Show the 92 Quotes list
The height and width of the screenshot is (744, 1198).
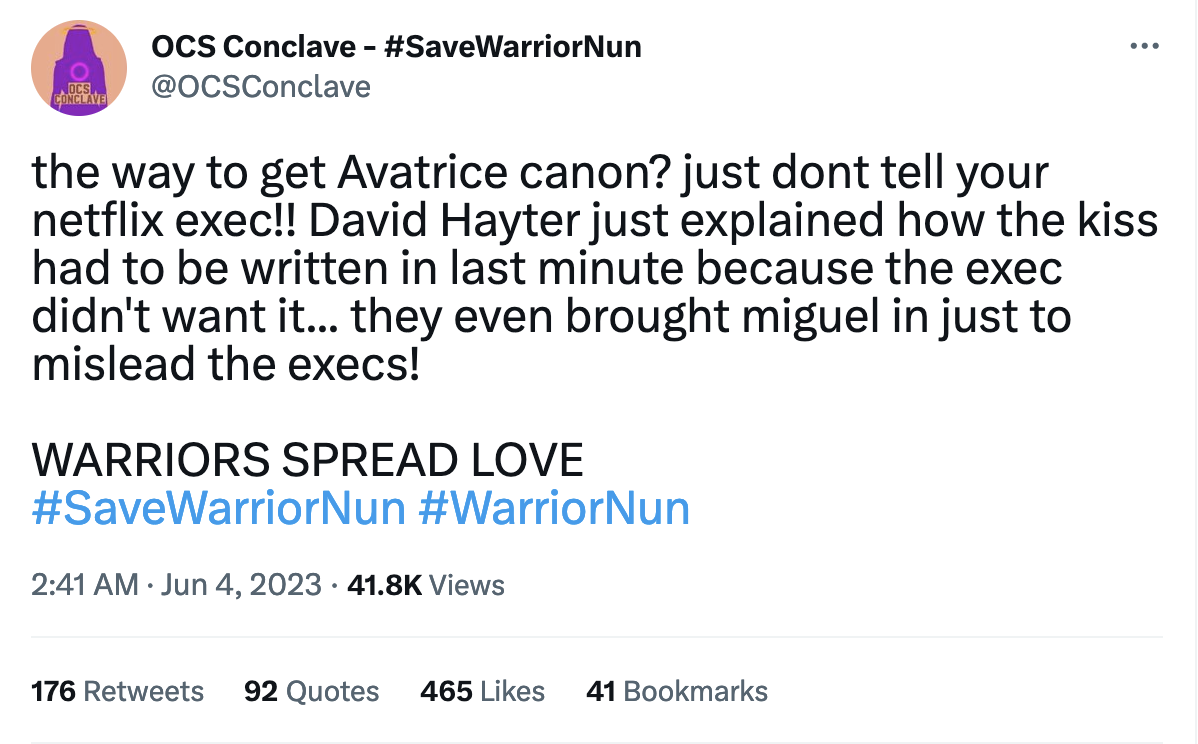click(312, 691)
